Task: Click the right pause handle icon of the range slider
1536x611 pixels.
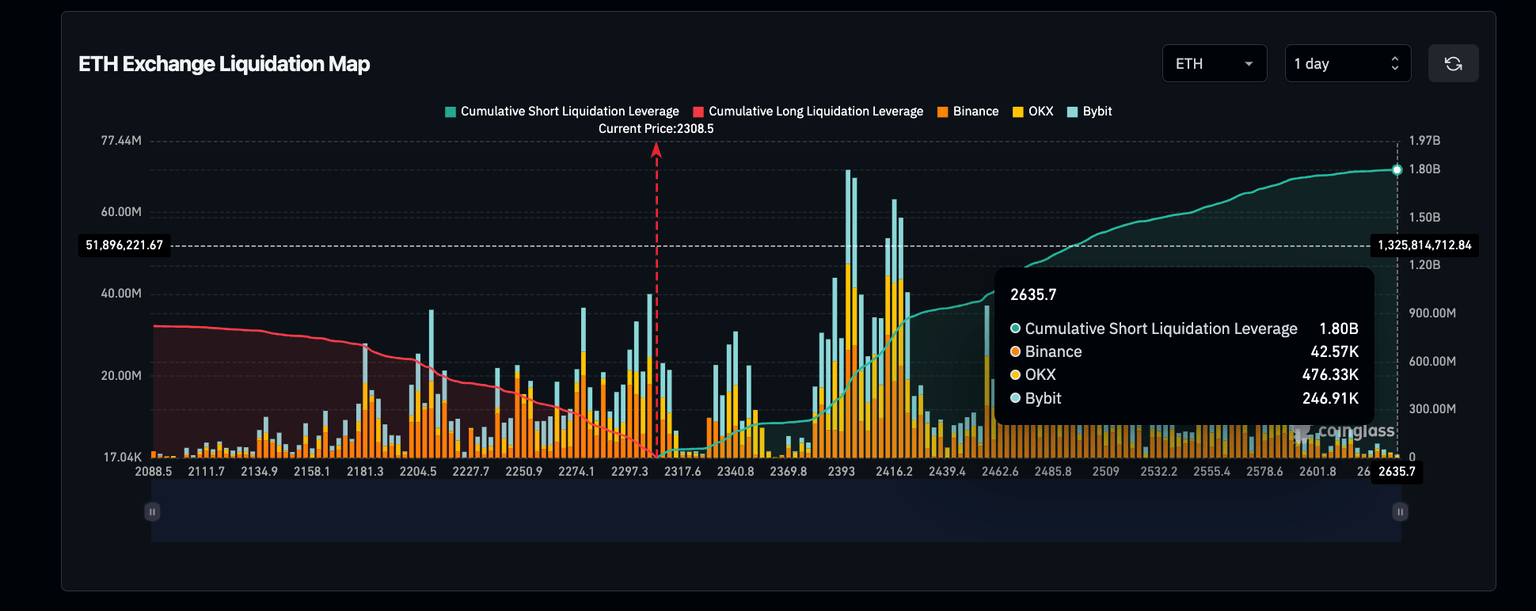Action: [x=1399, y=511]
